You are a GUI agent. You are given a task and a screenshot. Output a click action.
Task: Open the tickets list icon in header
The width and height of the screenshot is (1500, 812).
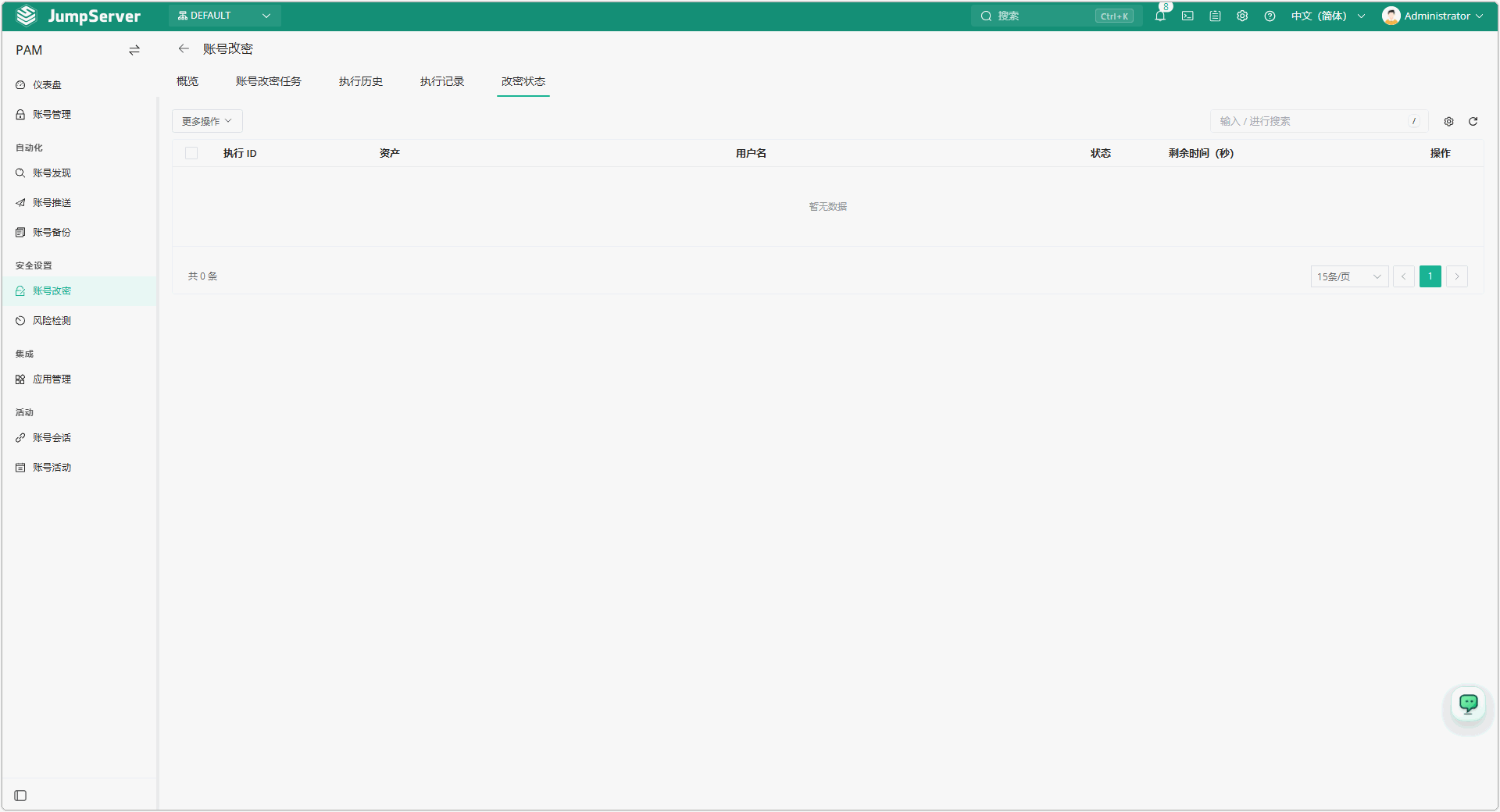point(1215,16)
